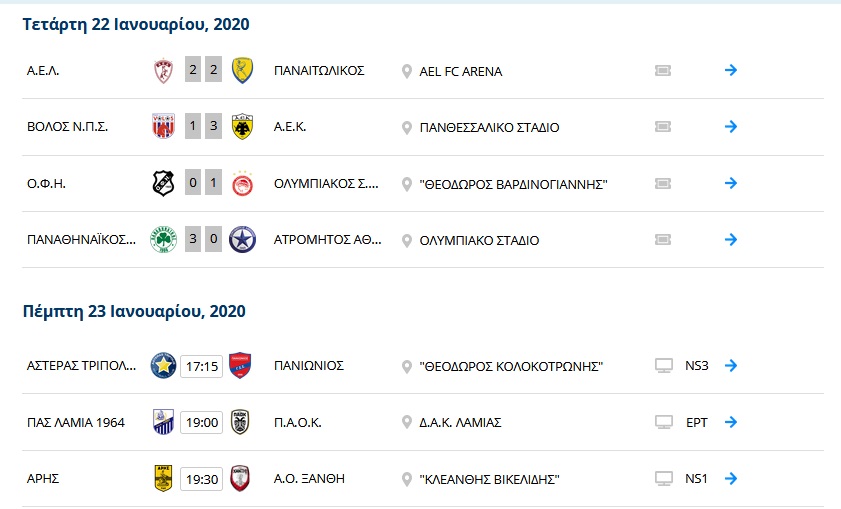Image resolution: width=841 pixels, height=509 pixels.
Task: Click the location pin beside ΟΛΥΜΠΙΑΚΟ ΣΤΑΔΙΟ
Action: click(x=407, y=241)
